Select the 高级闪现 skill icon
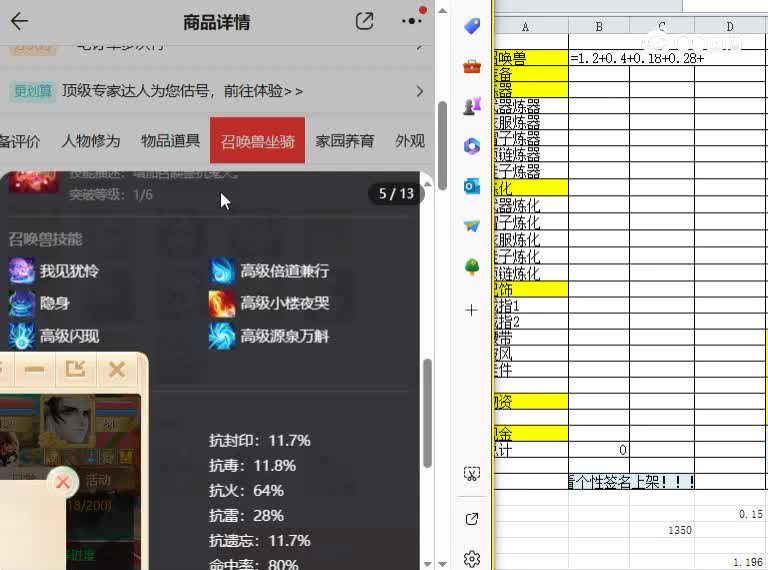The image size is (768, 570). point(22,335)
